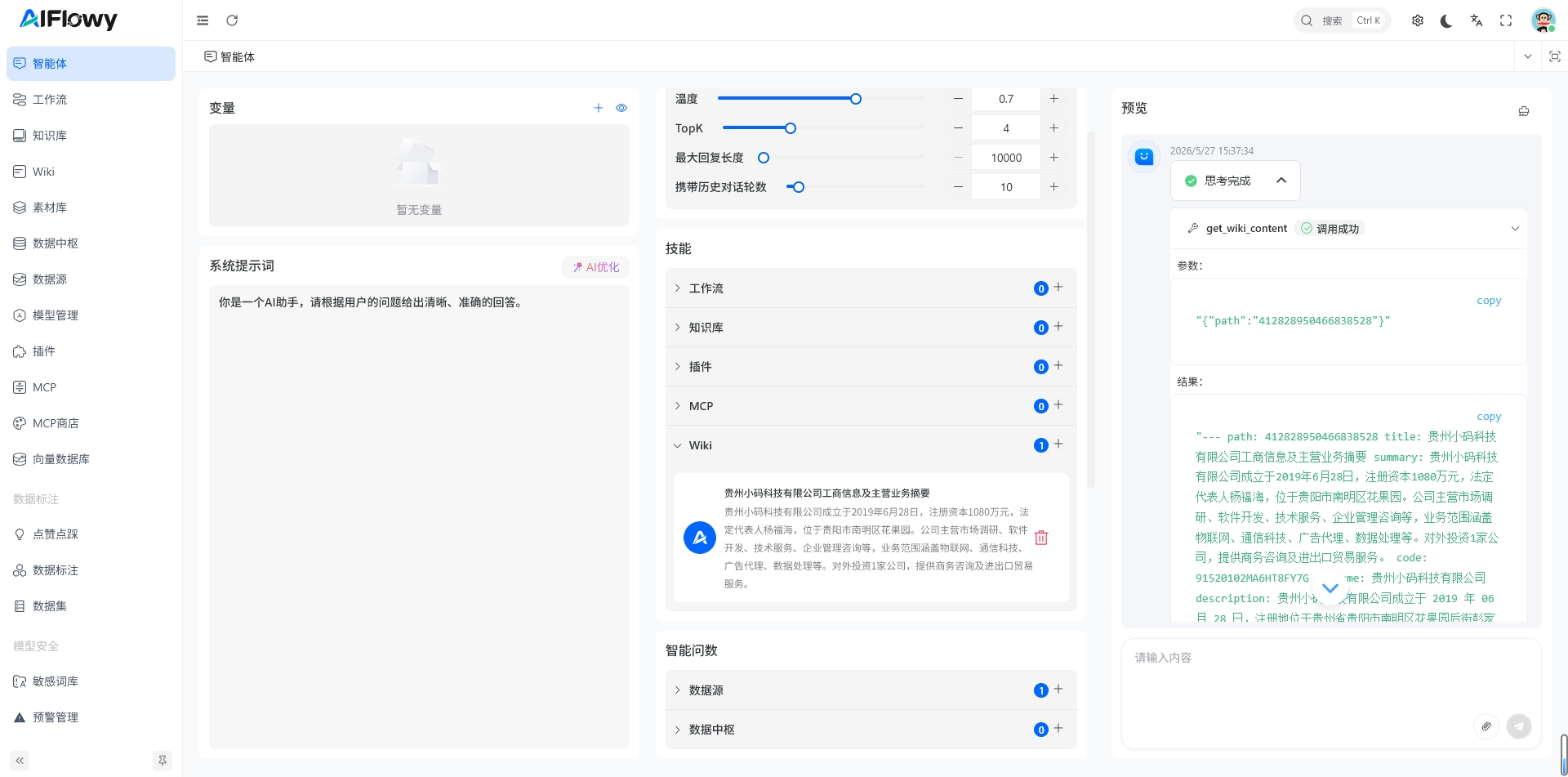Send message with paper plane button
The width and height of the screenshot is (1568, 777).
coord(1519,726)
